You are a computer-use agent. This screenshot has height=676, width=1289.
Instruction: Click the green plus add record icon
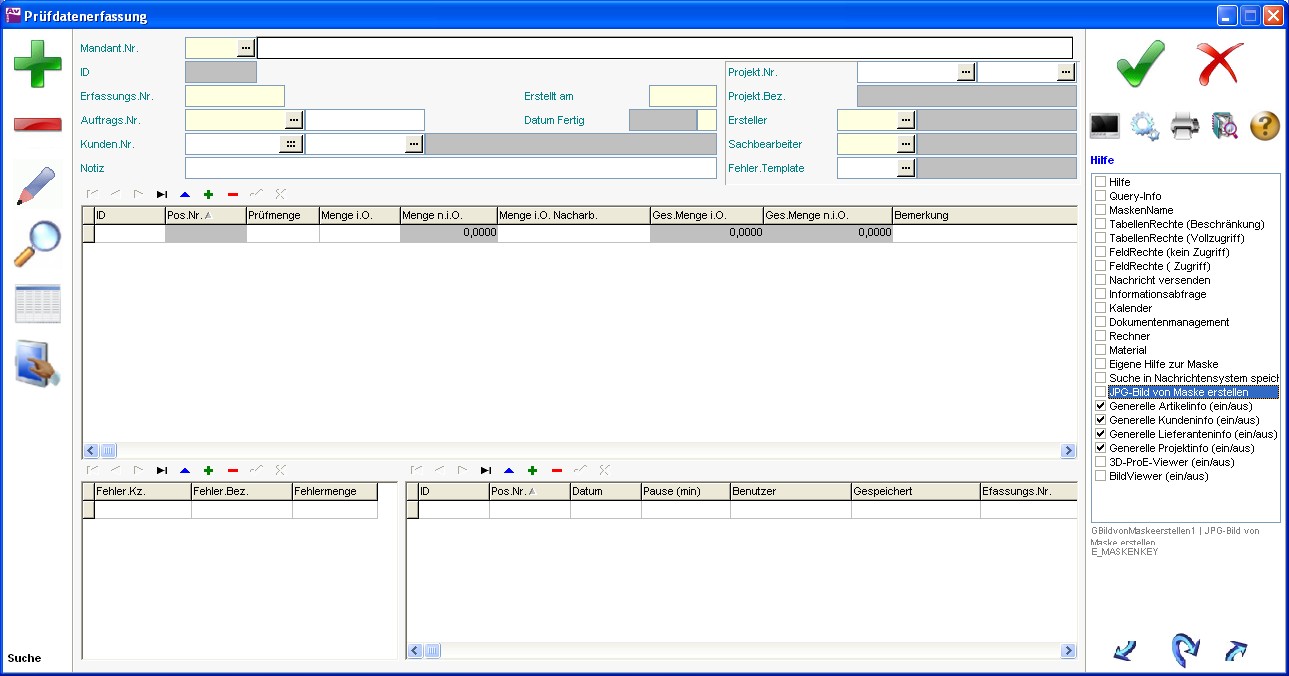tap(37, 64)
